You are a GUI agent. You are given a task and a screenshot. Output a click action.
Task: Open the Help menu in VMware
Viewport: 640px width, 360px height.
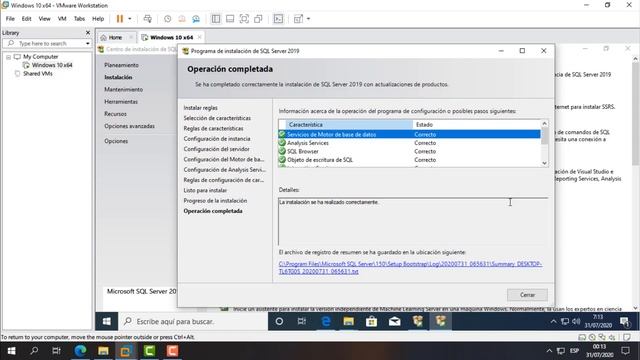coord(98,19)
